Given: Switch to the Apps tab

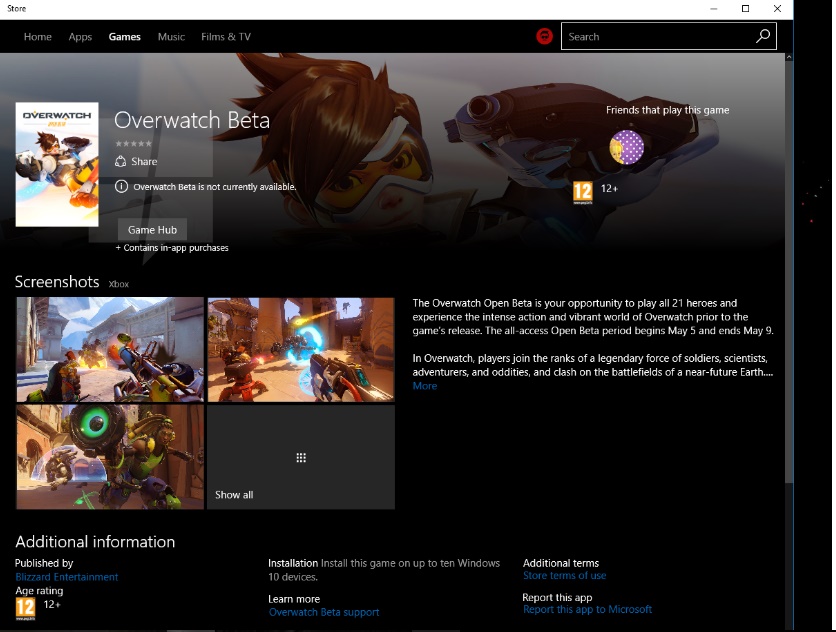Looking at the screenshot, I should [x=80, y=37].
